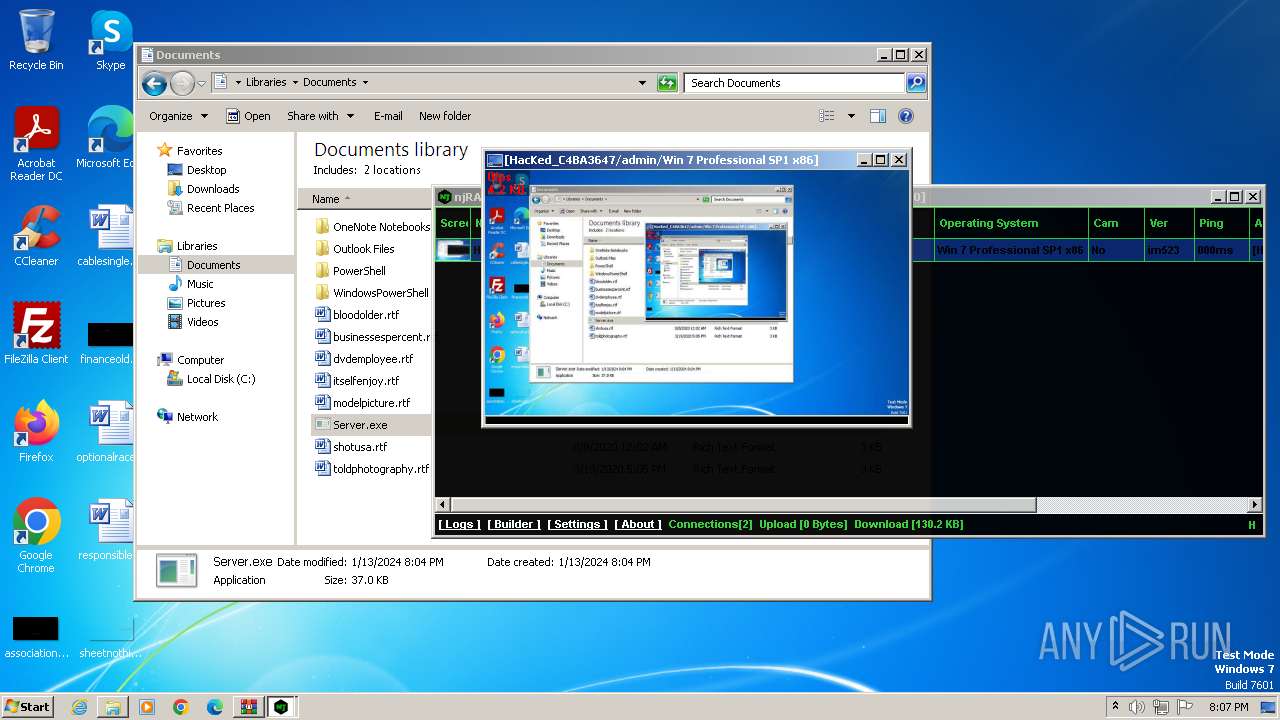This screenshot has height=720, width=1280.
Task: Select the Server.exe file
Action: 371,425
